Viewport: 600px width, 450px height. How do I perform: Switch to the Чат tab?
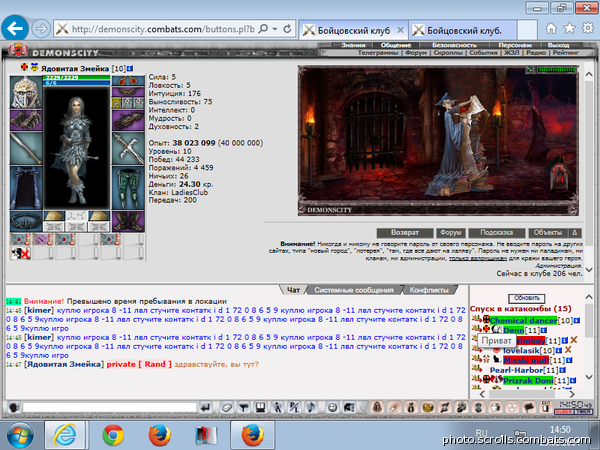click(x=293, y=290)
